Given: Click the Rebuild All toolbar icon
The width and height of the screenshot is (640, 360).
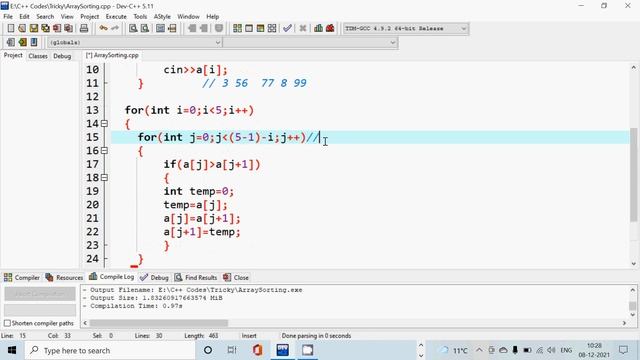Looking at the screenshot, I should point(272,28).
